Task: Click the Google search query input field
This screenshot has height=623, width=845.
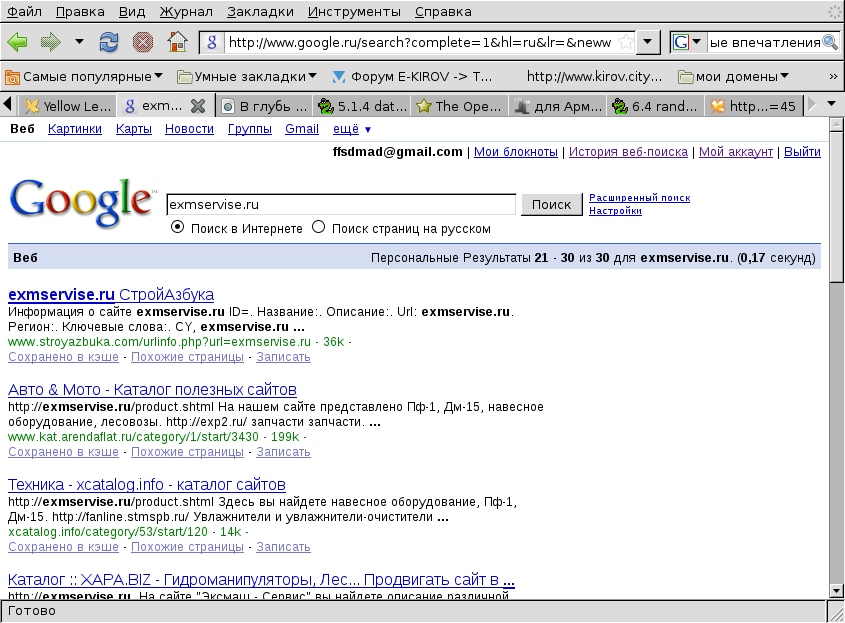Action: pyautogui.click(x=340, y=204)
